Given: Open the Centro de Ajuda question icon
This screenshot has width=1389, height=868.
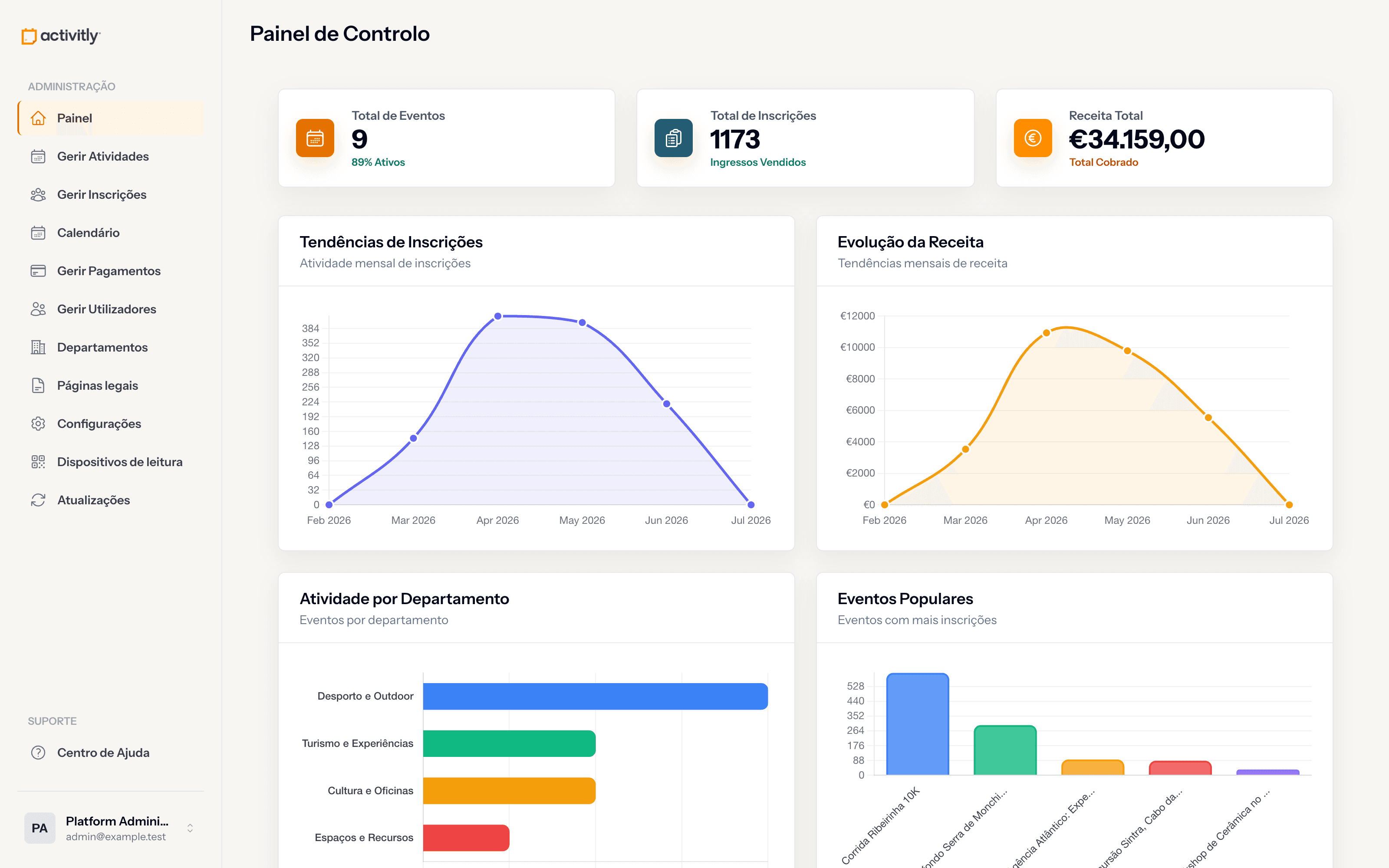Looking at the screenshot, I should point(38,753).
